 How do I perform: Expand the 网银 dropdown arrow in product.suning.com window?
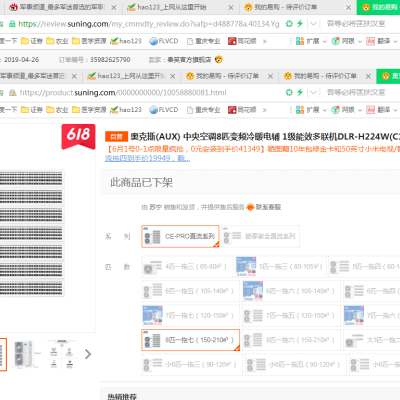pos(360,110)
